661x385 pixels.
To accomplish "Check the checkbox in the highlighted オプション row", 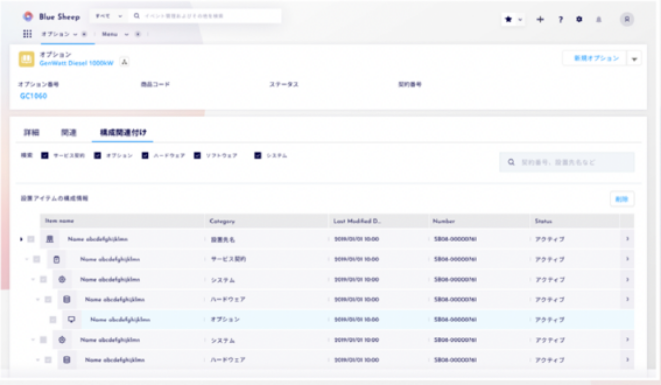I will pyautogui.click(x=53, y=320).
